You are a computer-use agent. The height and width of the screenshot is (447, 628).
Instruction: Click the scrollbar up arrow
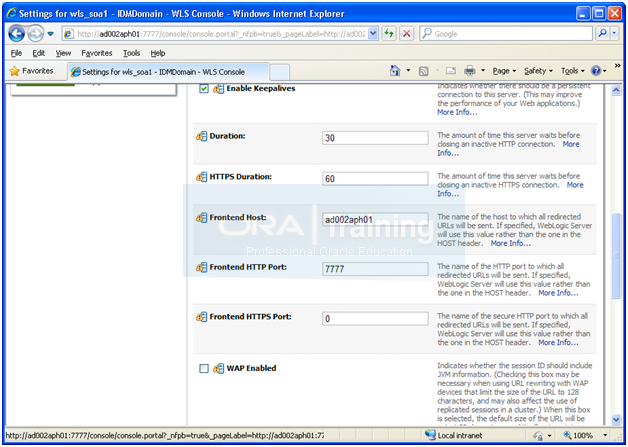616,91
